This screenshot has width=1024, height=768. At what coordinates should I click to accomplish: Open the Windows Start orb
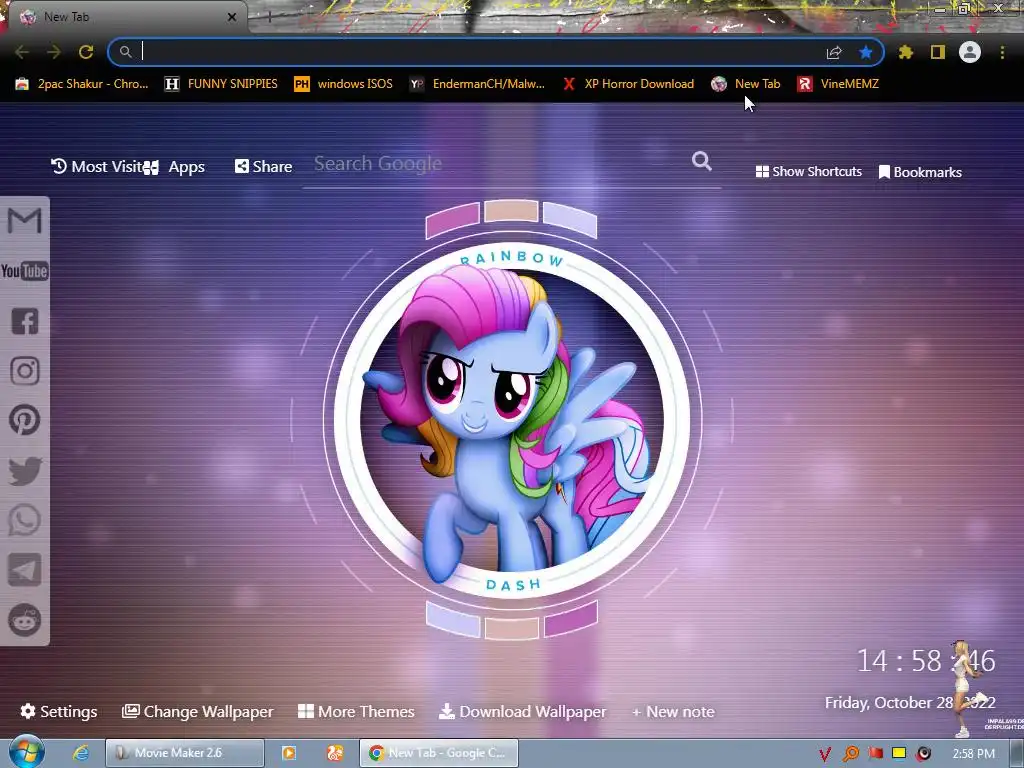[26, 752]
